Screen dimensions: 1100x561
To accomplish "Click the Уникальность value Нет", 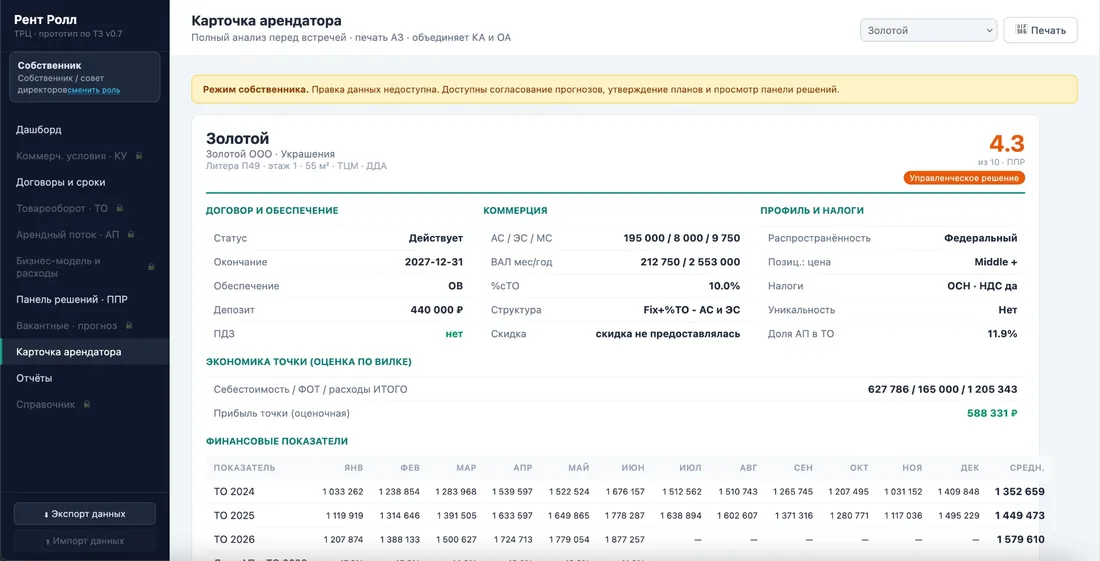I will [1008, 310].
